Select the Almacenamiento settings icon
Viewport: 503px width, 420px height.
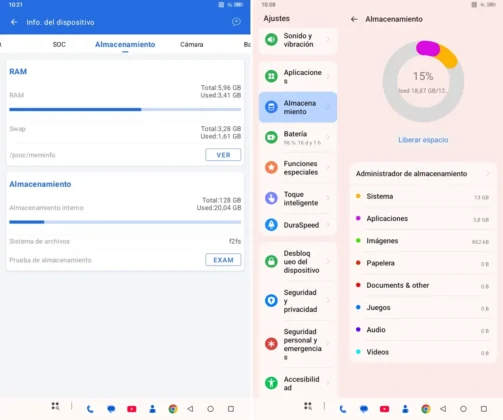[271, 107]
